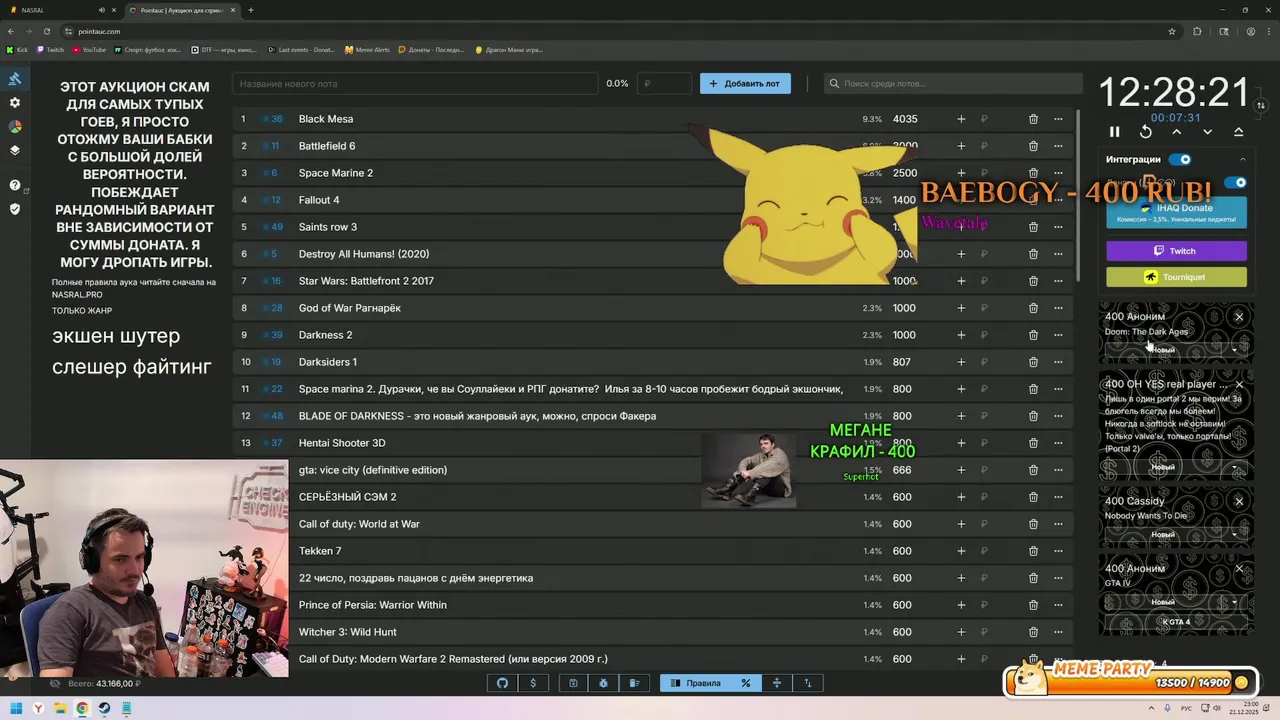Dismiss the Cassidy donation card
This screenshot has height=720, width=1280.
click(x=1239, y=501)
